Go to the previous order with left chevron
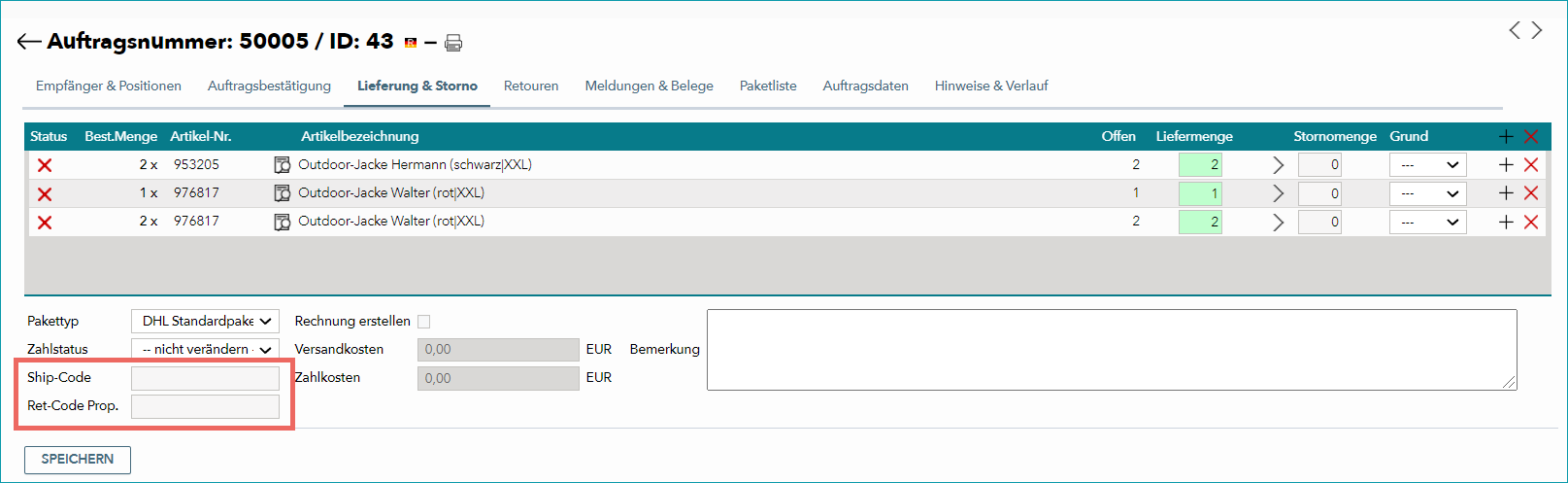 [1515, 30]
